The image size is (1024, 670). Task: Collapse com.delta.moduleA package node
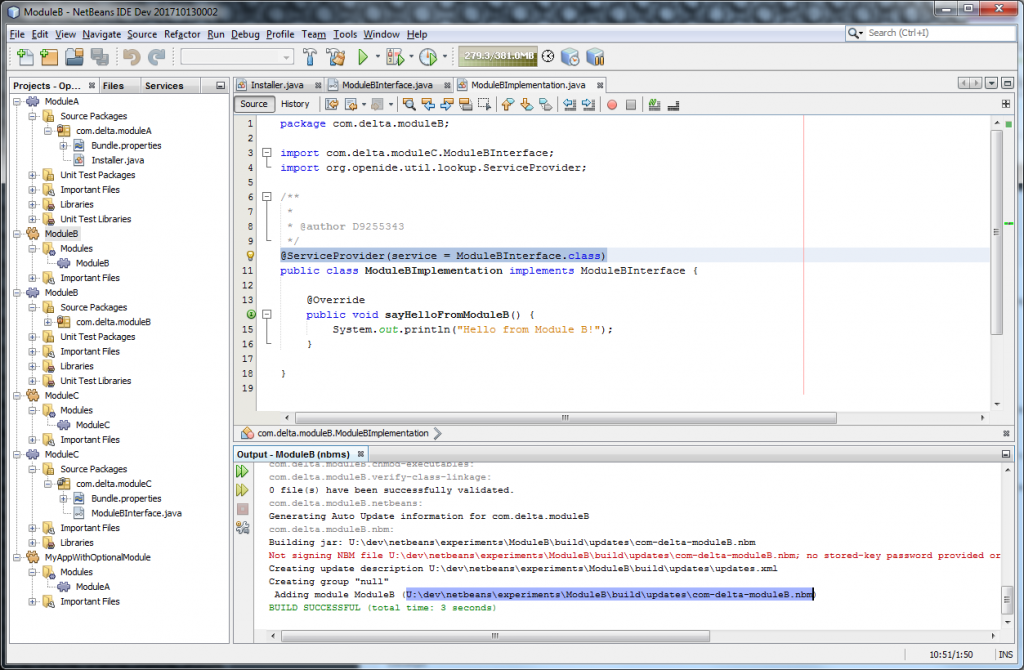(x=48, y=131)
